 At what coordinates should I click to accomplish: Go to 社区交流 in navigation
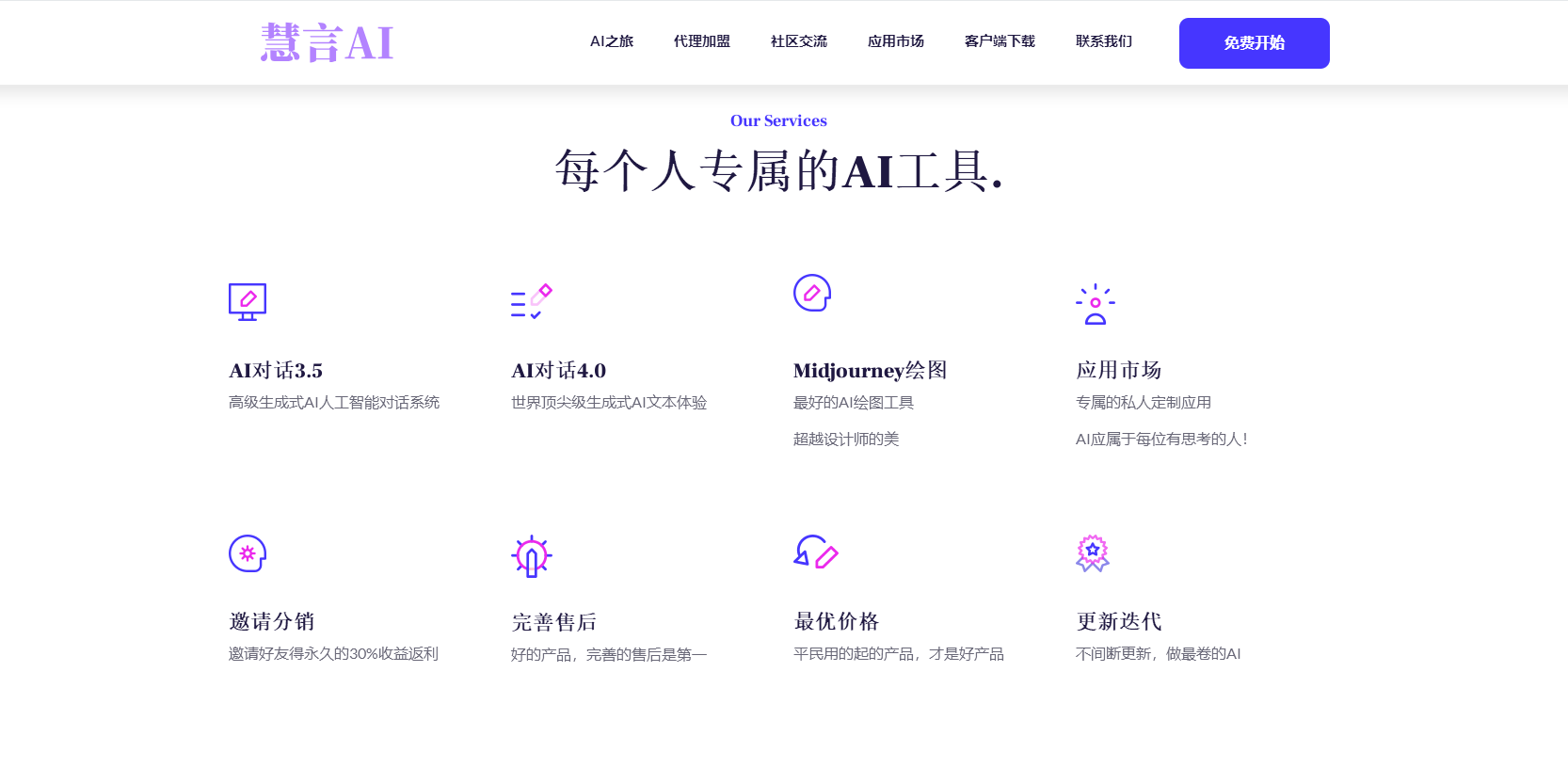799,41
